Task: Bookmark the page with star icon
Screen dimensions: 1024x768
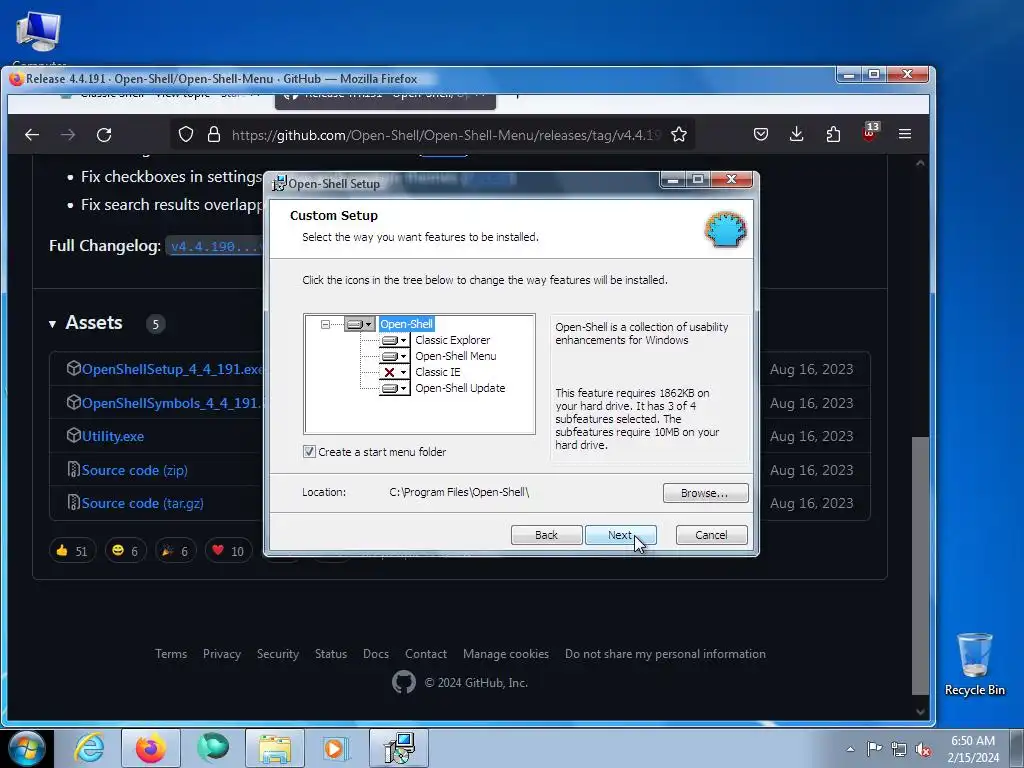Action: 679,135
